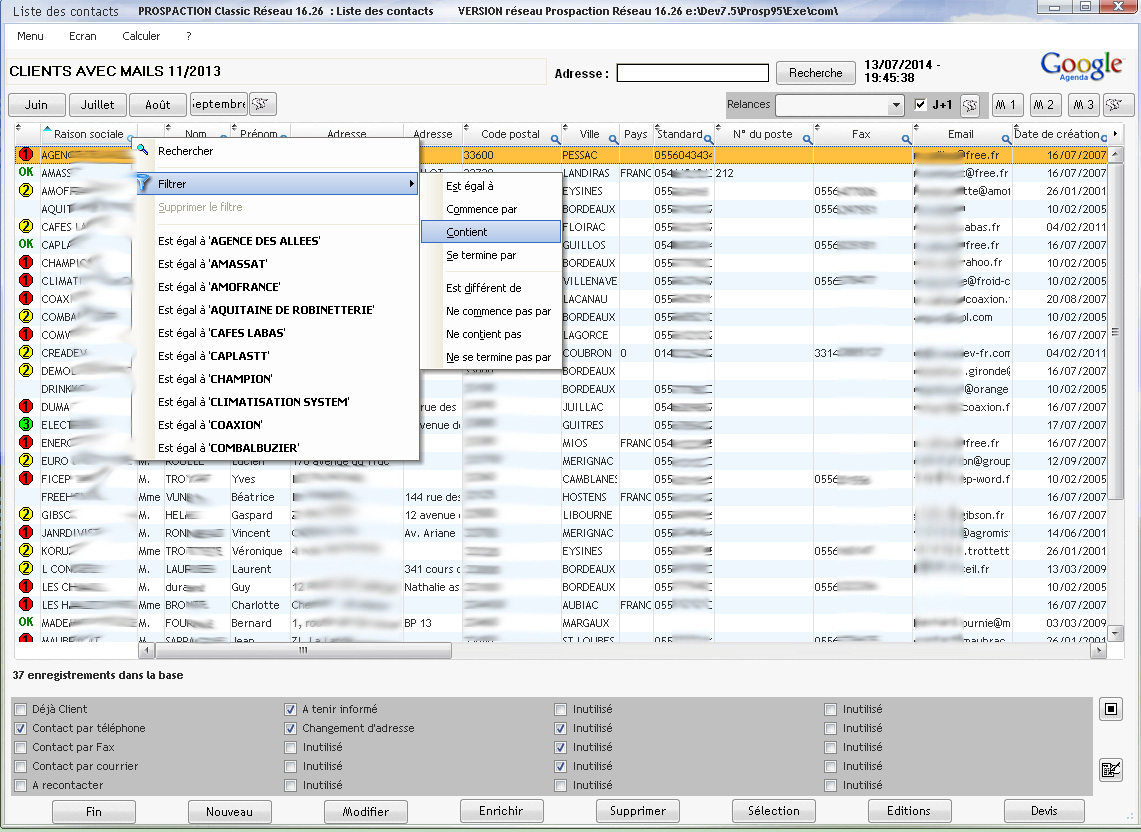Click the square select-all icon button
The image size is (1141, 832).
point(1110,709)
